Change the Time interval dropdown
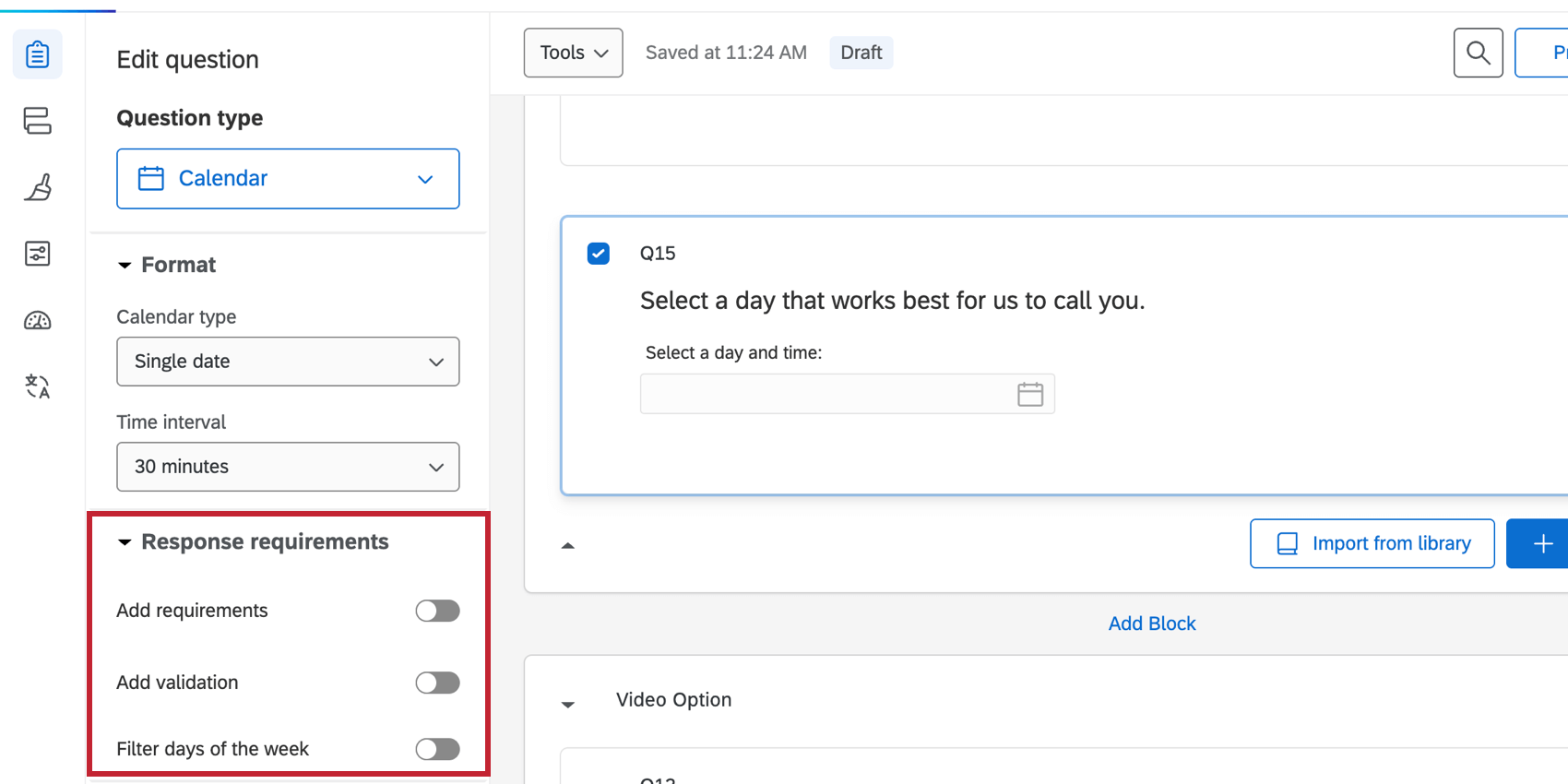The width and height of the screenshot is (1568, 784). (x=288, y=467)
